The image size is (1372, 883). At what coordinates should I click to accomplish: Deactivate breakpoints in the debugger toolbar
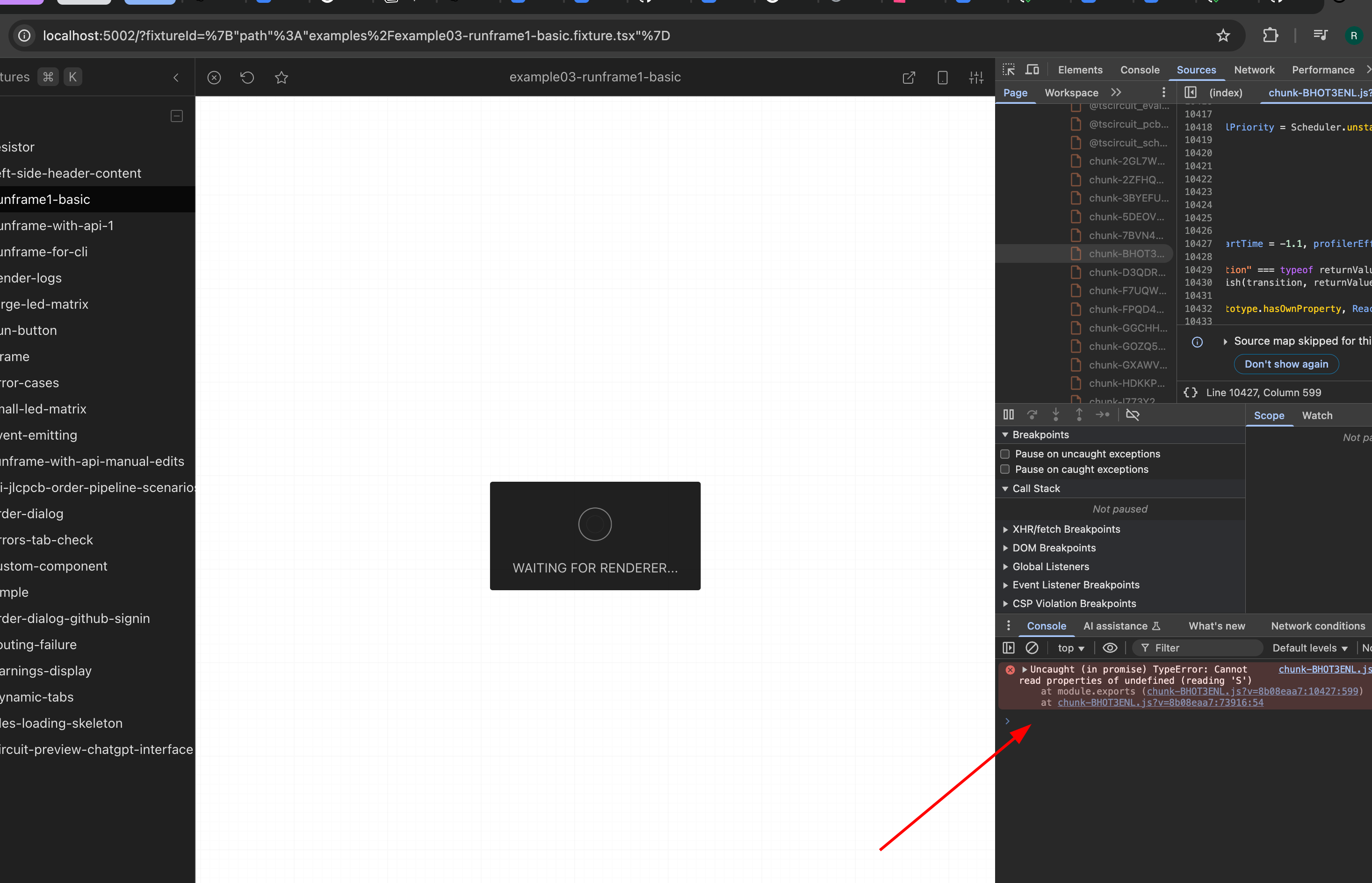1133,414
